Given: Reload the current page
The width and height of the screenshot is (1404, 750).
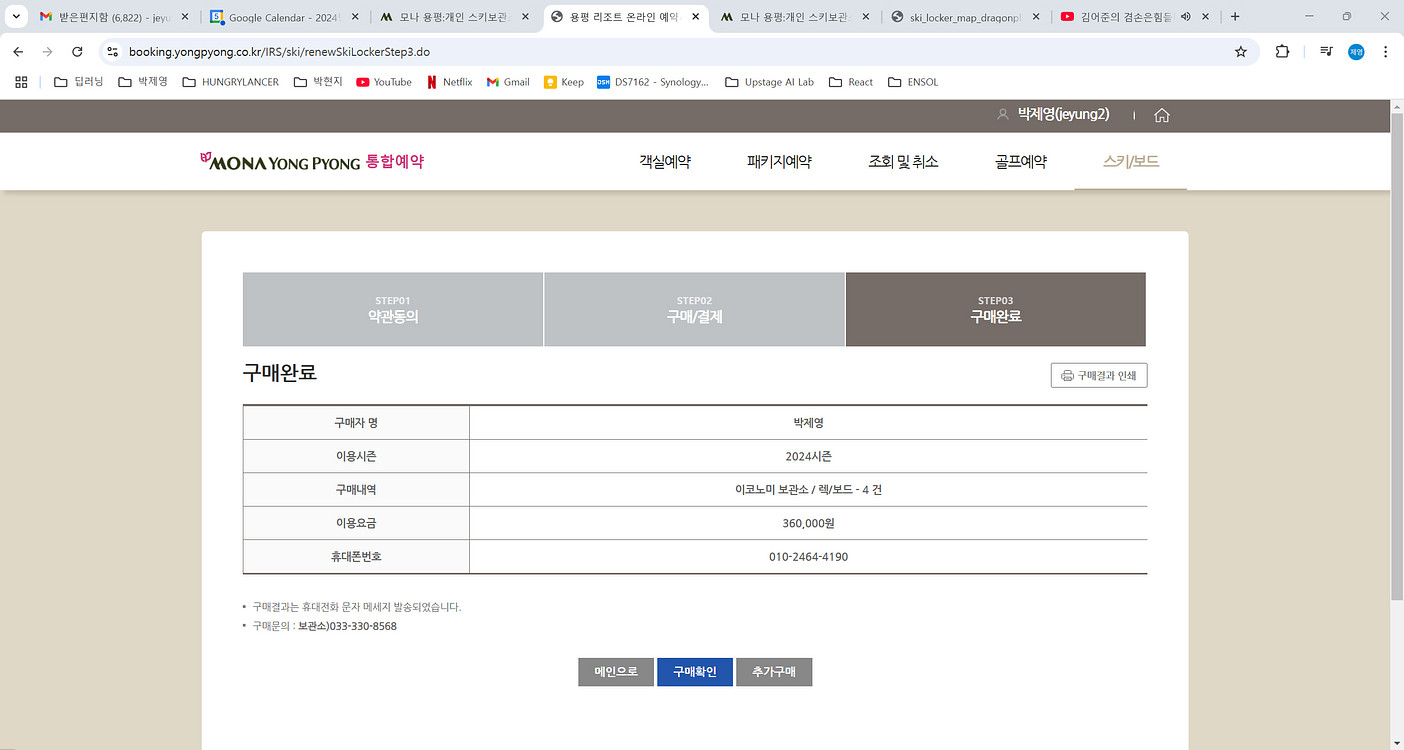Looking at the screenshot, I should [77, 51].
